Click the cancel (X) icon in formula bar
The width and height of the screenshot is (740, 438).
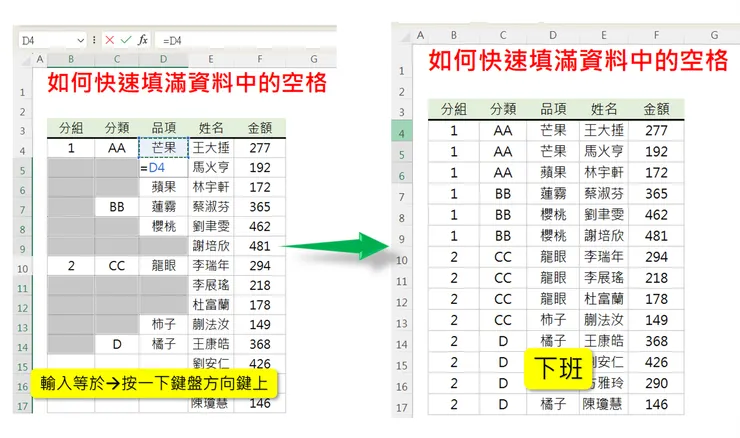pos(109,40)
